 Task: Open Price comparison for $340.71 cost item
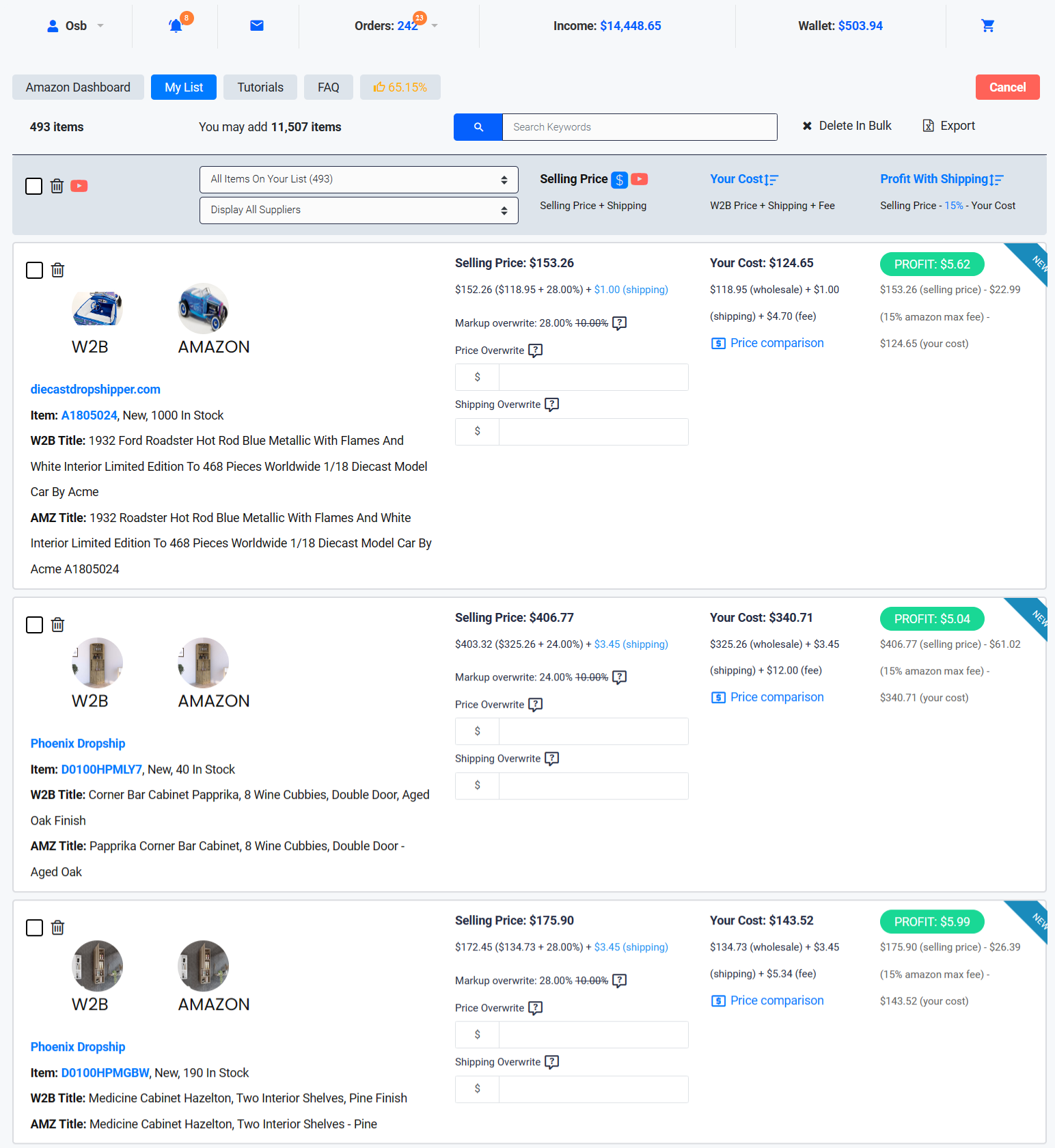point(767,697)
